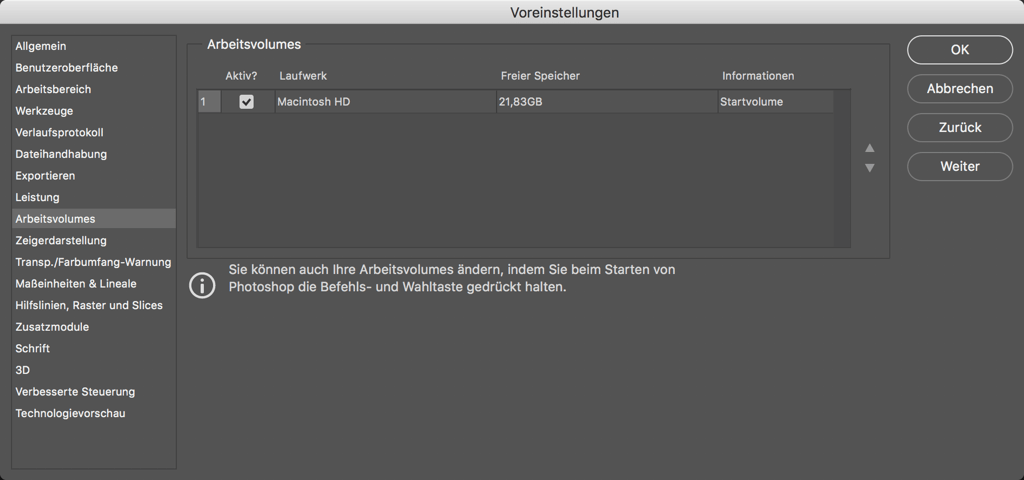Click Startvolume information cell

[776, 102]
